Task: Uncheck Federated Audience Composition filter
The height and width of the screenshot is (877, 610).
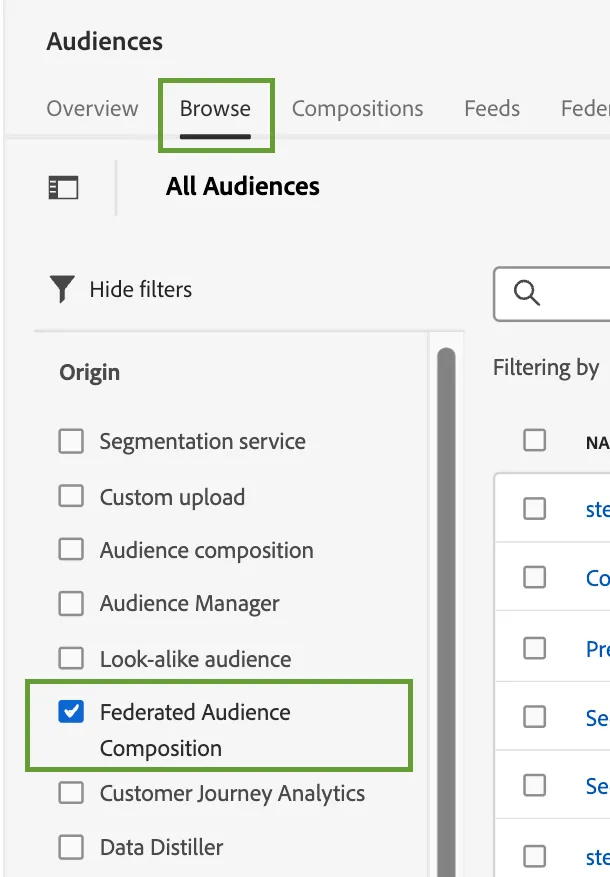Action: (x=71, y=712)
